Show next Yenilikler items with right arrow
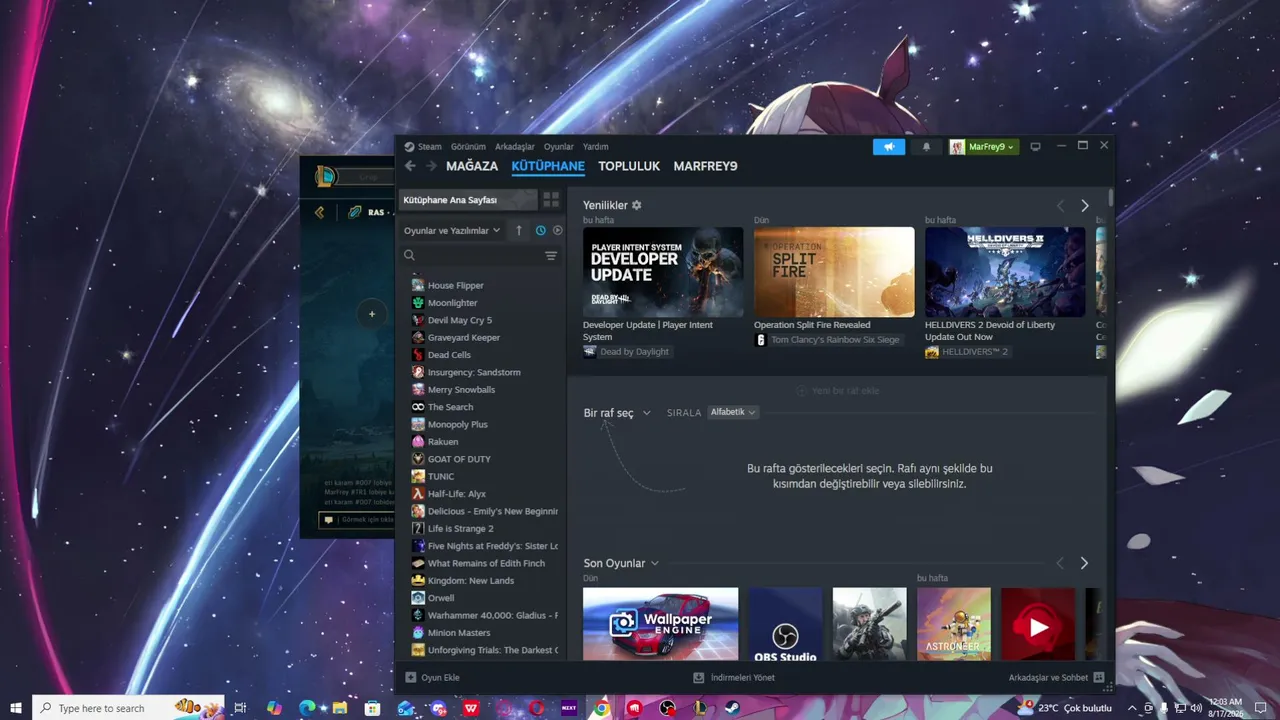This screenshot has height=720, width=1280. point(1085,206)
